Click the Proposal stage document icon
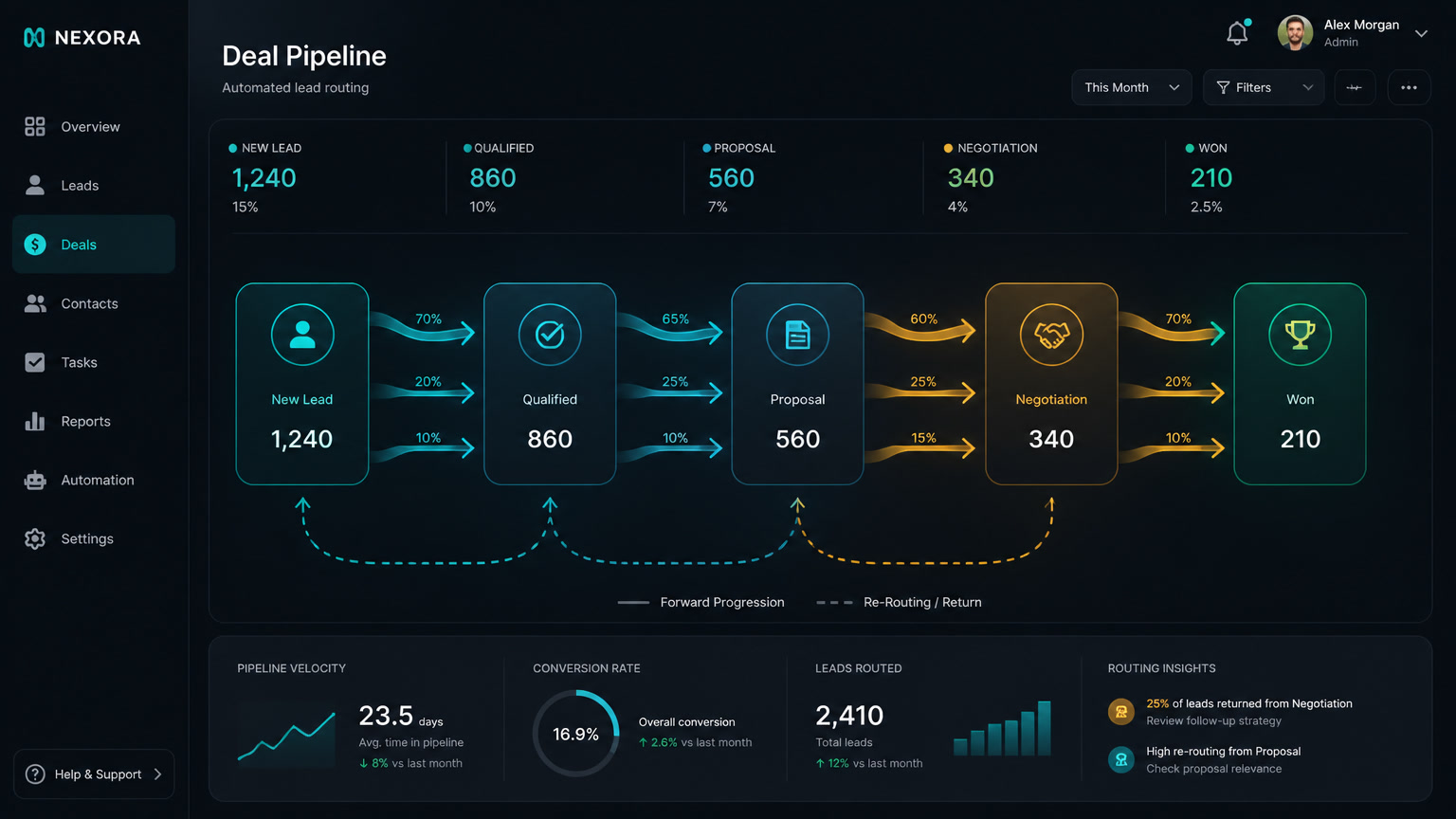The height and width of the screenshot is (819, 1456). click(797, 335)
